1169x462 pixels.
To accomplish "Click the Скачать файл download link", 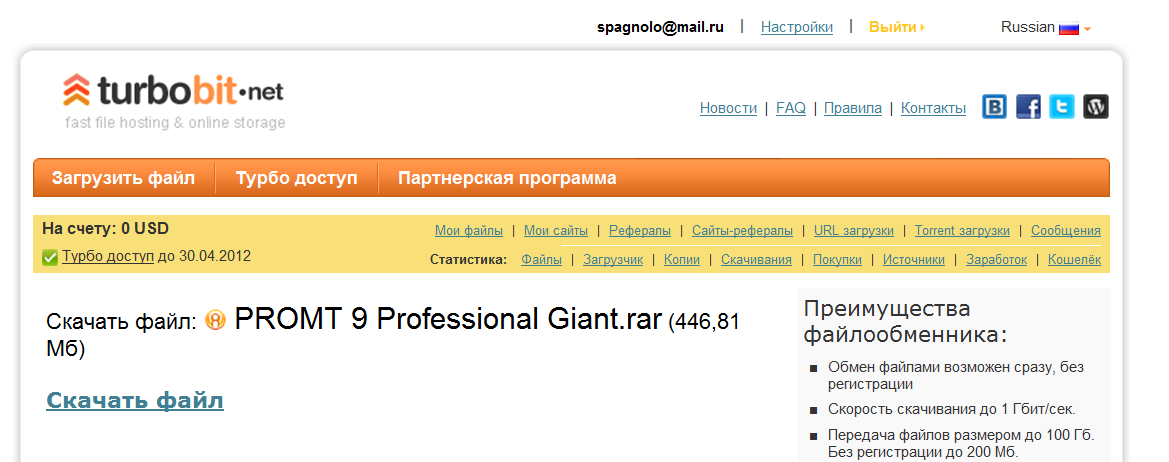I will click(135, 400).
